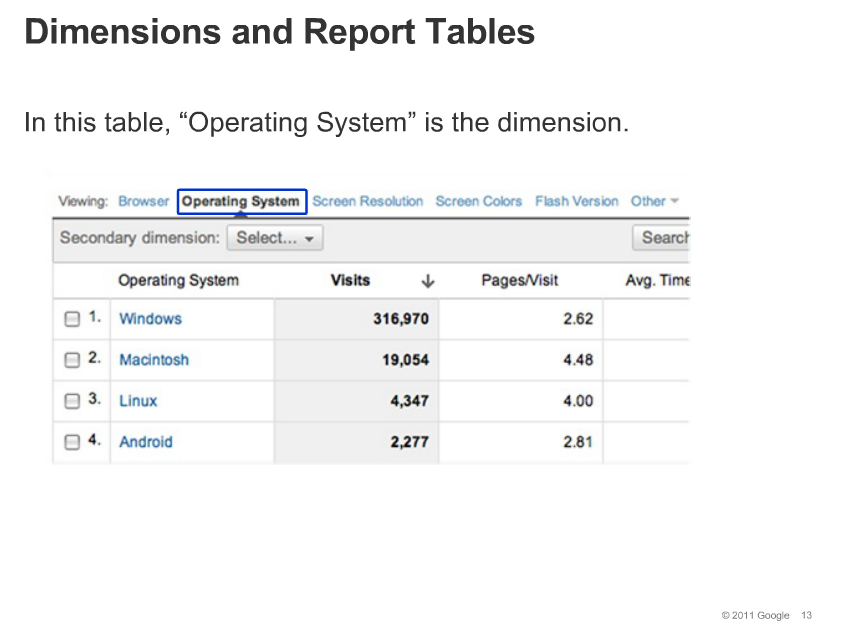This screenshot has height=638, width=854.
Task: Select the Operating System dimension tab
Action: pyautogui.click(x=242, y=202)
